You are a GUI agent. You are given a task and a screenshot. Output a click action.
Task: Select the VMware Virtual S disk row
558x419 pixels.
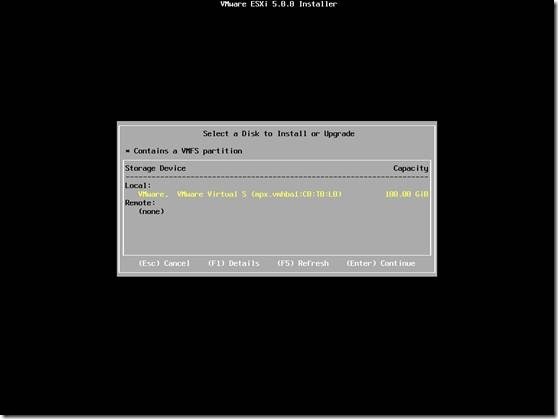click(x=277, y=194)
